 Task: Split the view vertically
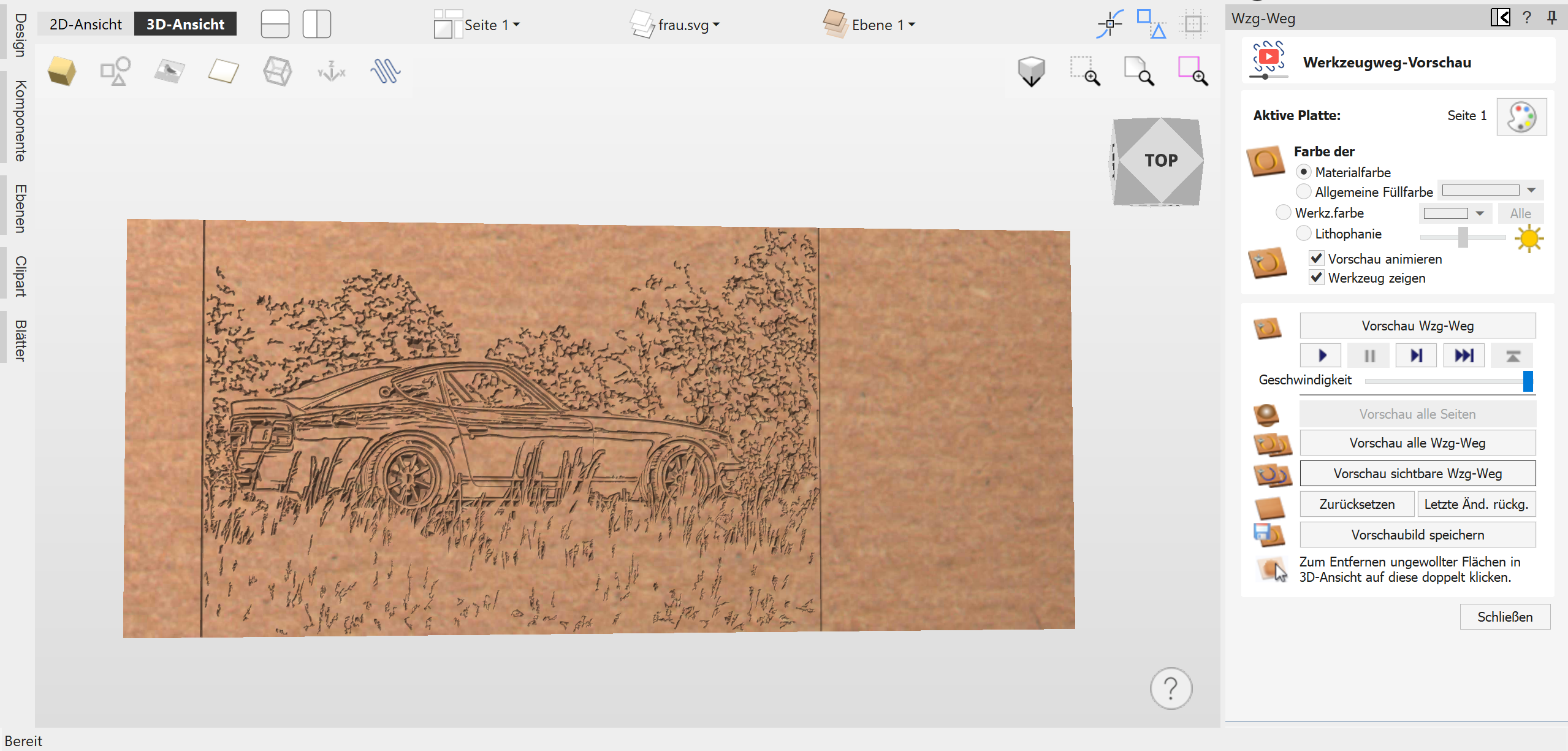[x=317, y=25]
